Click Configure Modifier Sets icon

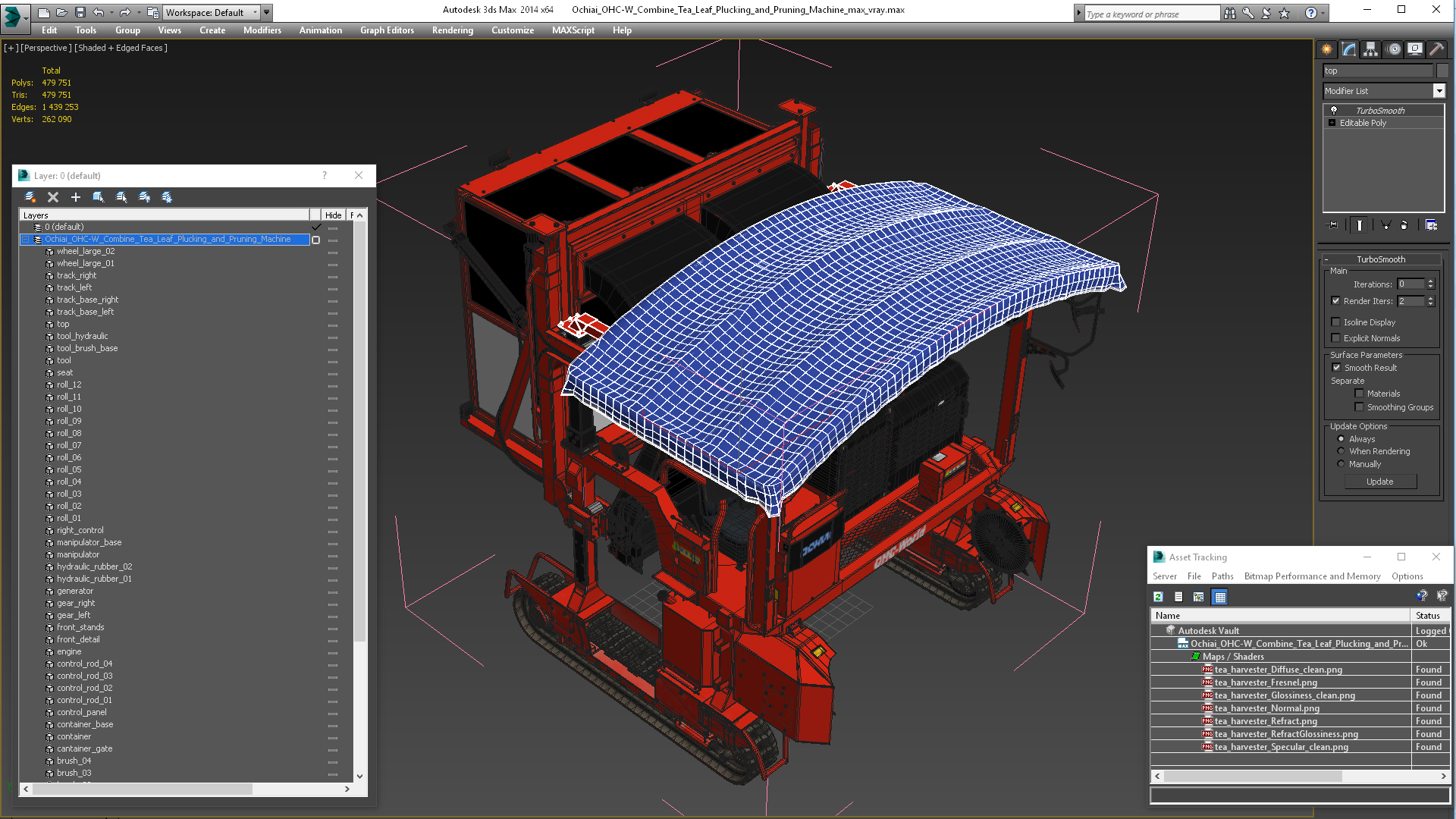[x=1431, y=225]
